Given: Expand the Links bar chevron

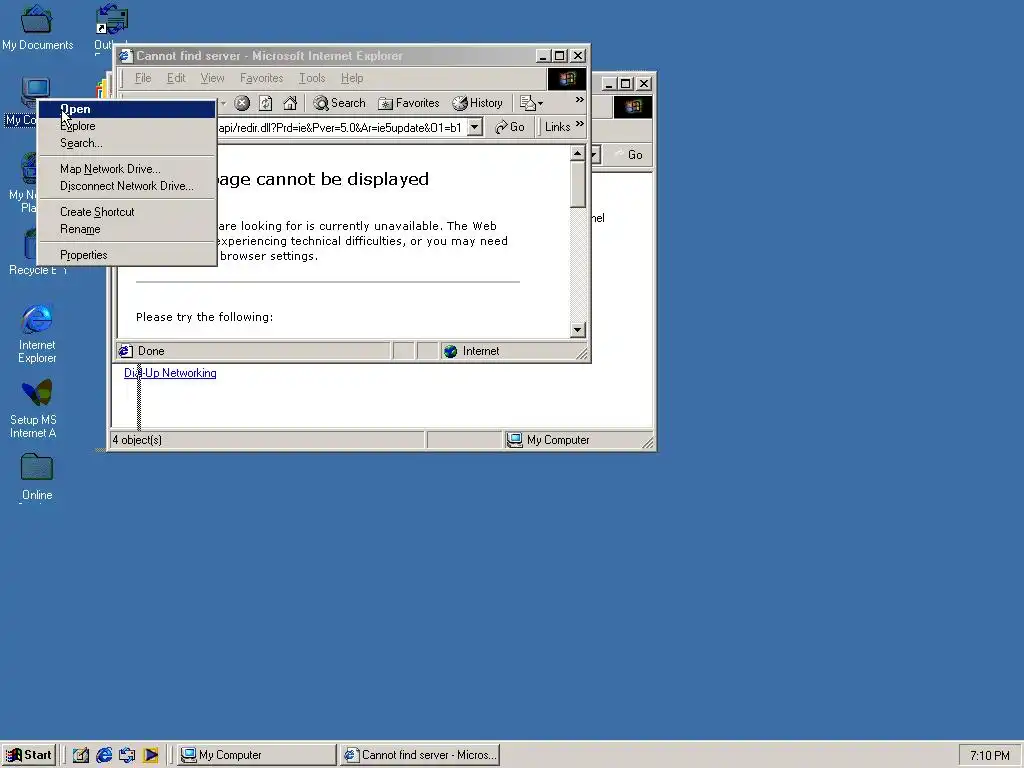Looking at the screenshot, I should 579,124.
